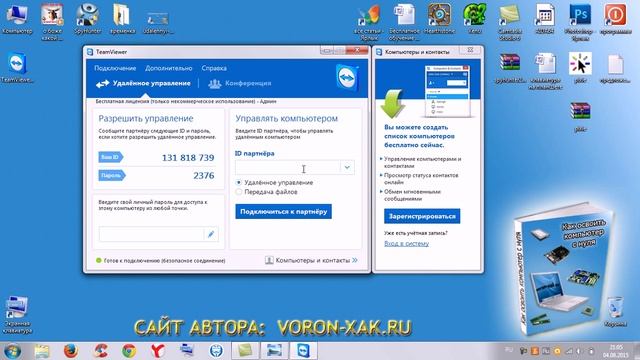Open the TeamViewer desktop shortcut
The width and height of the screenshot is (640, 360).
[x=17, y=67]
